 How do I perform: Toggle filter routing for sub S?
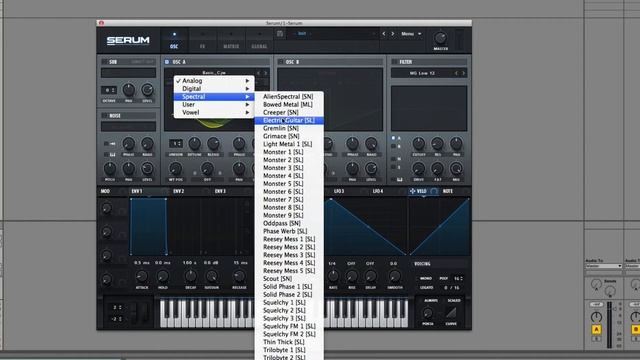pyautogui.click(x=393, y=167)
